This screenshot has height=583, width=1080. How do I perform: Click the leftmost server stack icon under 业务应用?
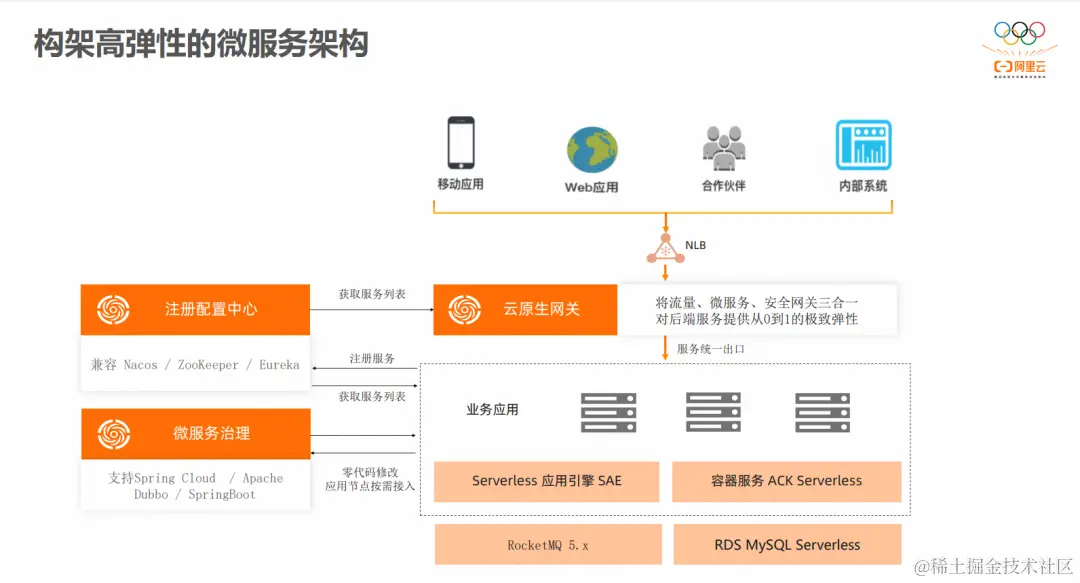(x=611, y=411)
